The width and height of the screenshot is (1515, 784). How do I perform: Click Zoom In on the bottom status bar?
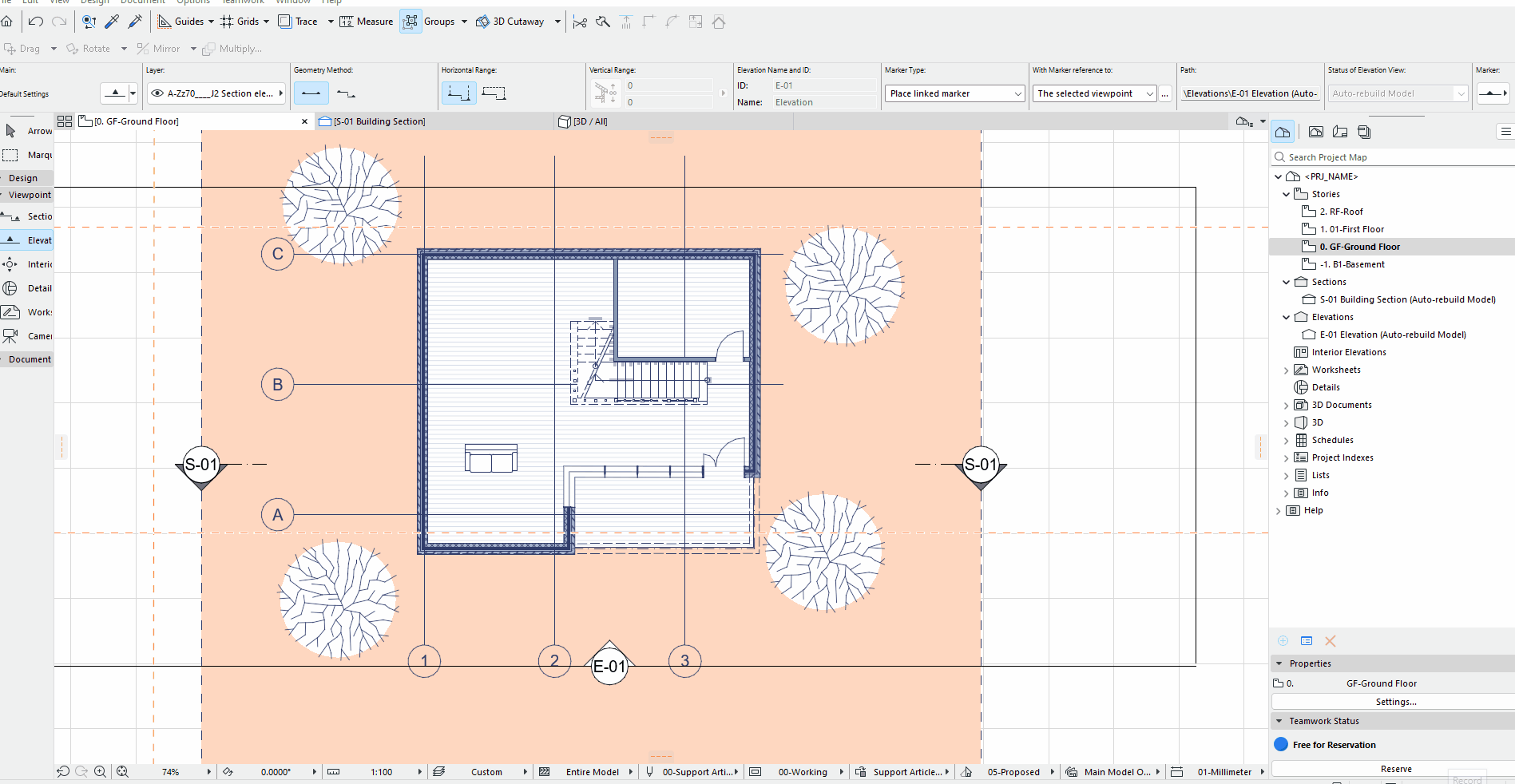click(x=100, y=772)
